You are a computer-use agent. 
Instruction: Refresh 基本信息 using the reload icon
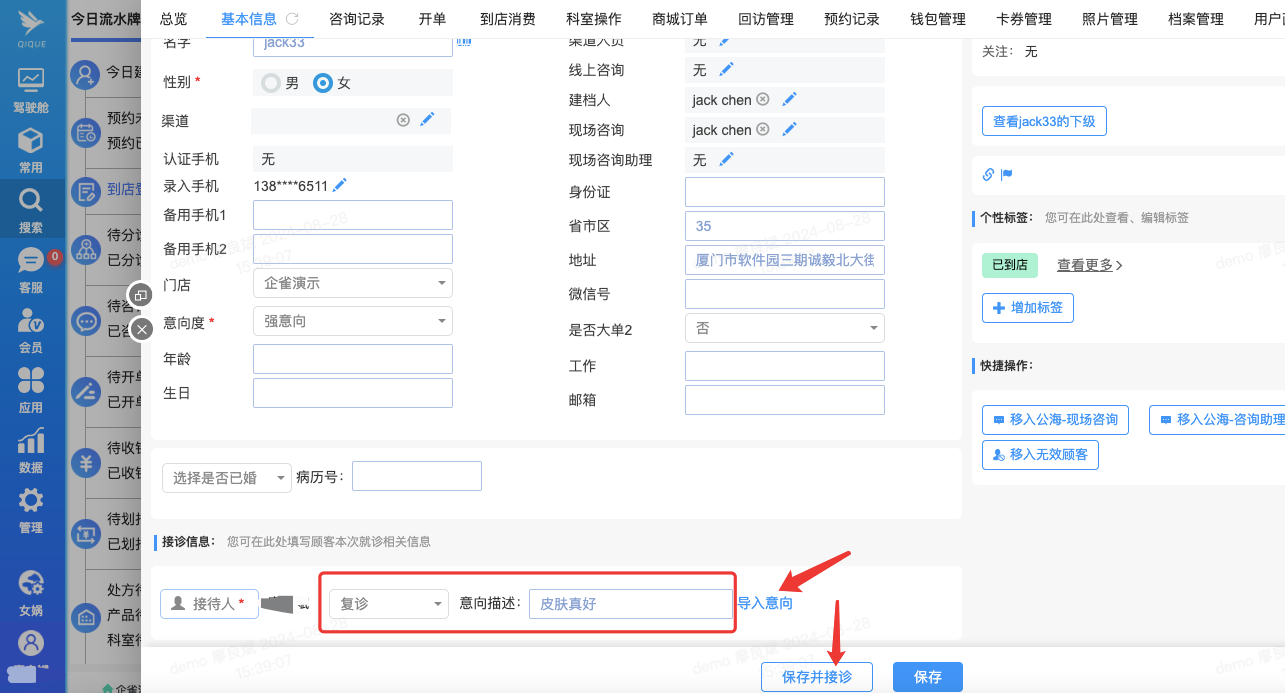(x=292, y=19)
